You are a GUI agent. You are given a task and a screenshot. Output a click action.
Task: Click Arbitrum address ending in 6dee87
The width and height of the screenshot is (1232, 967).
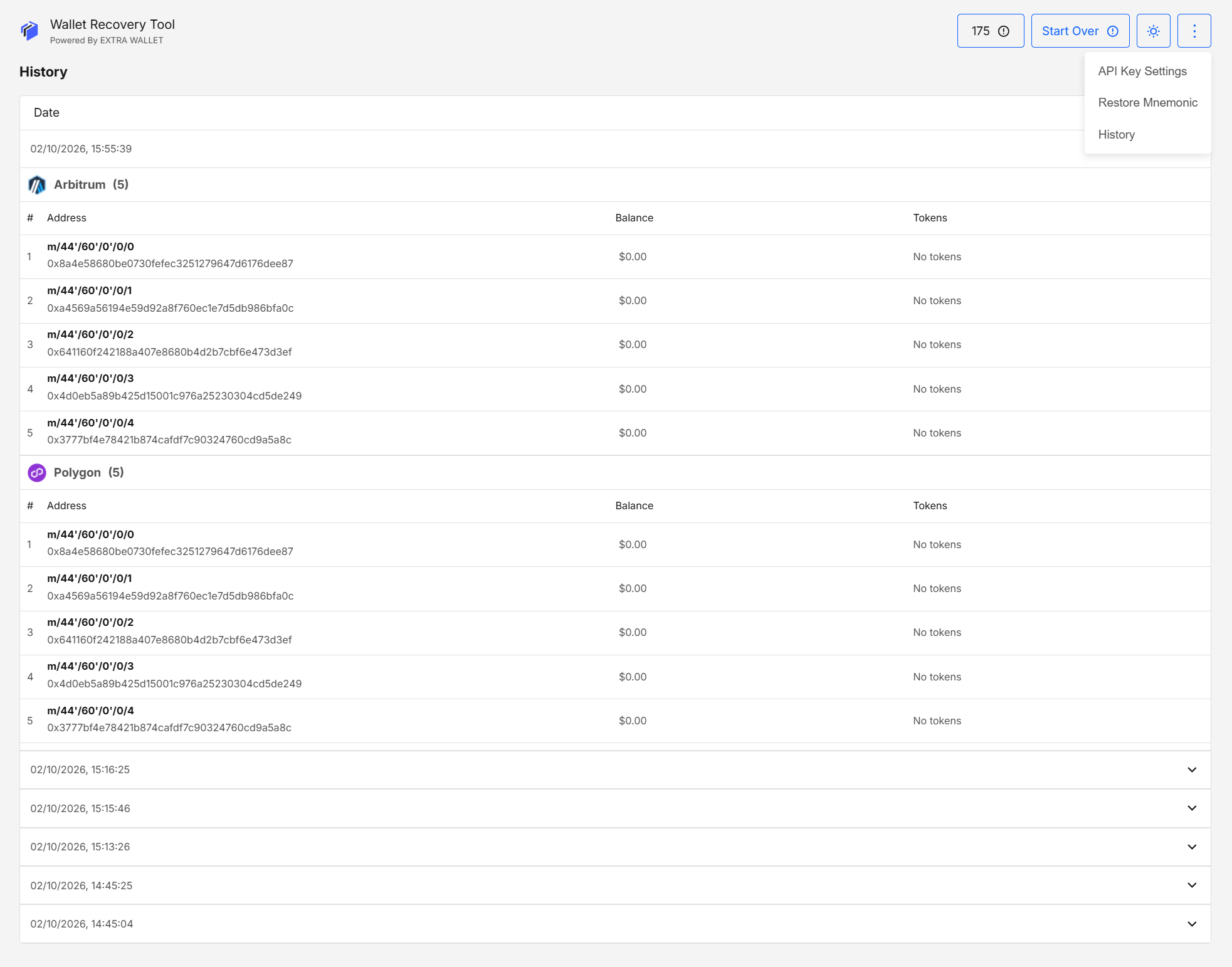[x=170, y=264]
